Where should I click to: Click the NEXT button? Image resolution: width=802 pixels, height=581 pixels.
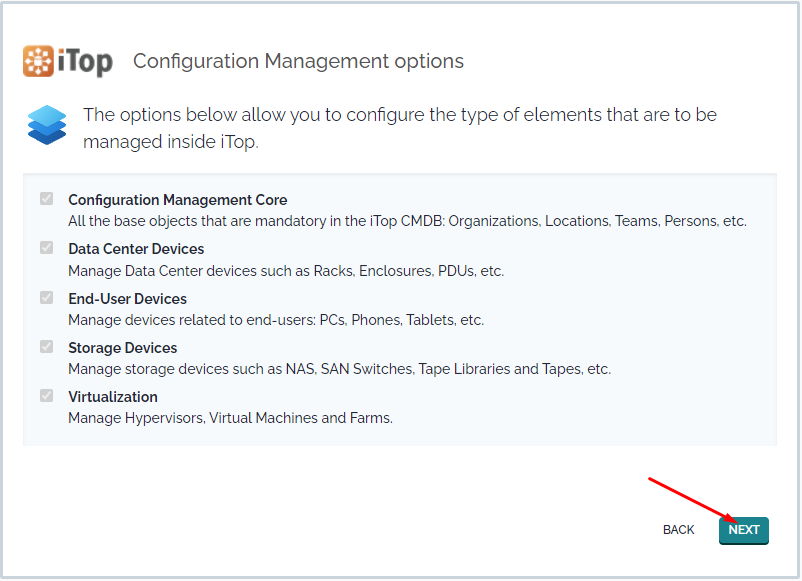pos(744,530)
